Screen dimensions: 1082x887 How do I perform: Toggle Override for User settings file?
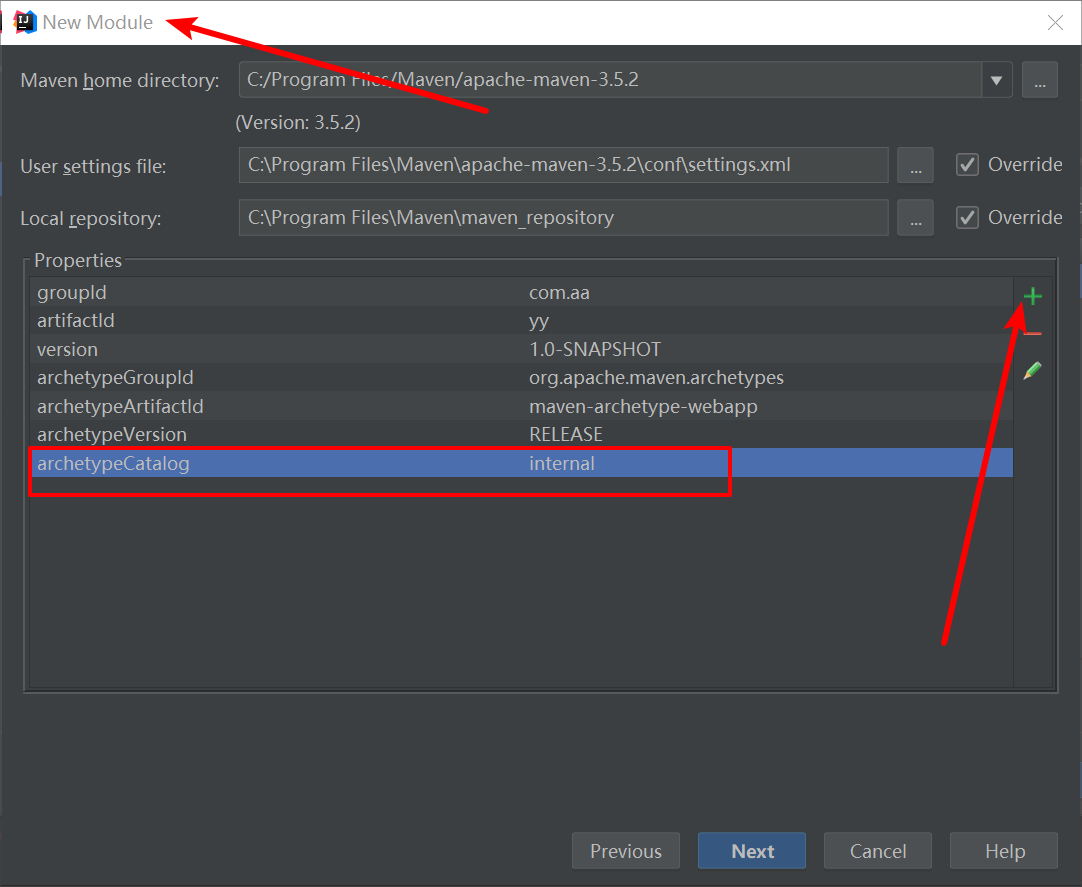tap(967, 165)
